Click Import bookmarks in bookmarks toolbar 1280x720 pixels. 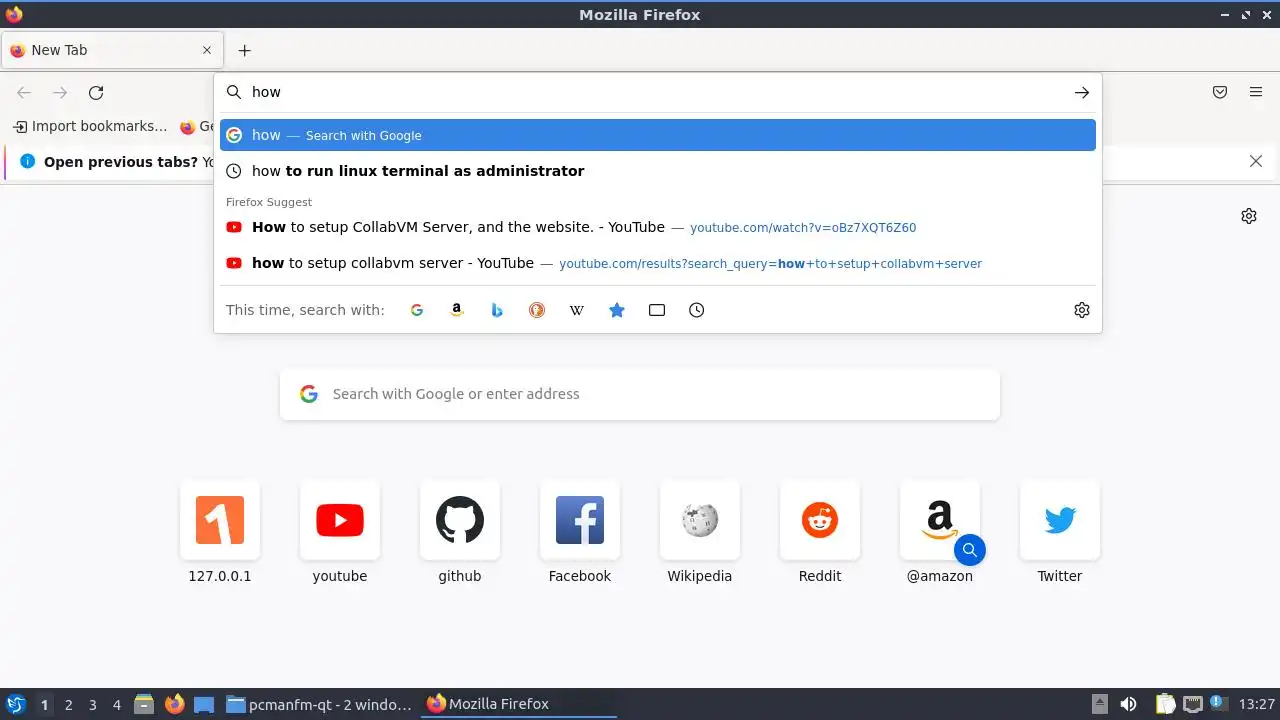click(90, 126)
